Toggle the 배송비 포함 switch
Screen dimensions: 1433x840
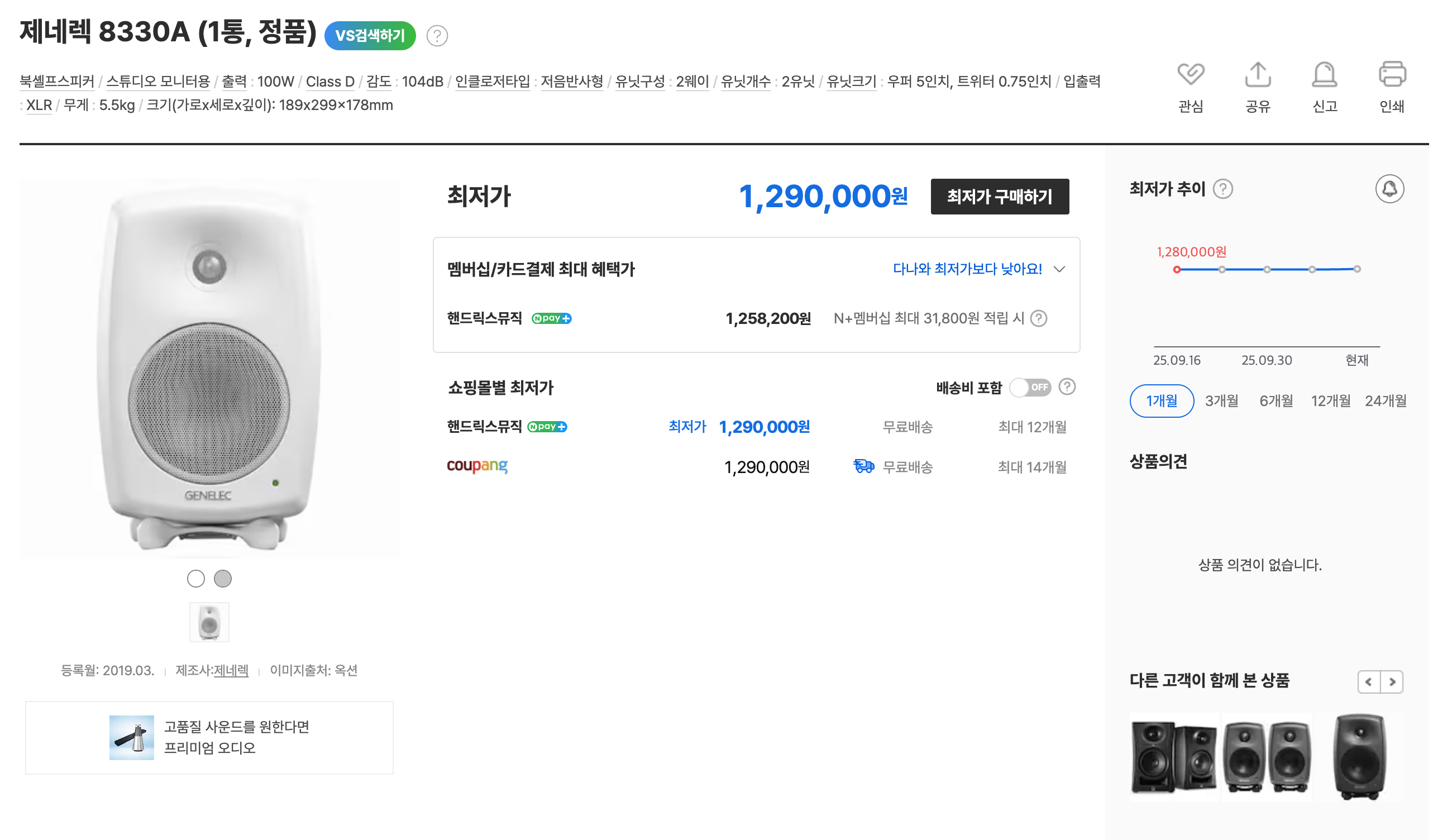pos(1030,388)
